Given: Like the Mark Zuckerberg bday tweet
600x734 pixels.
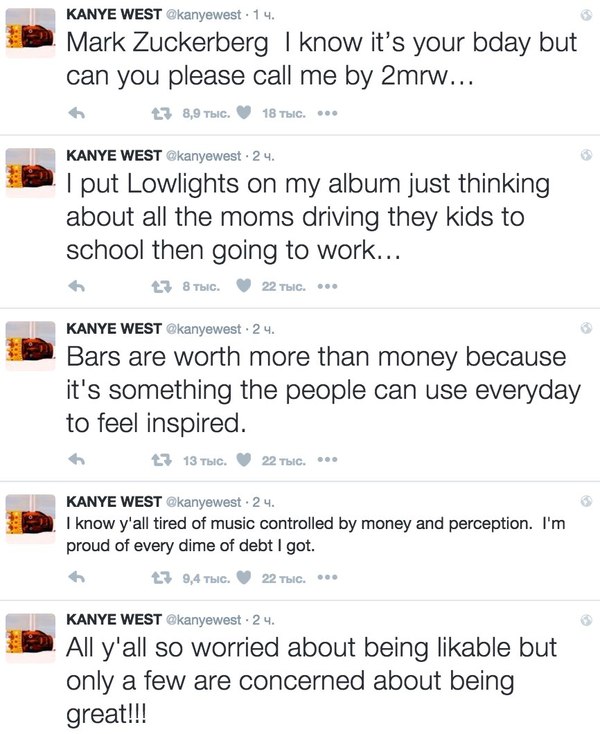Looking at the screenshot, I should [x=244, y=114].
